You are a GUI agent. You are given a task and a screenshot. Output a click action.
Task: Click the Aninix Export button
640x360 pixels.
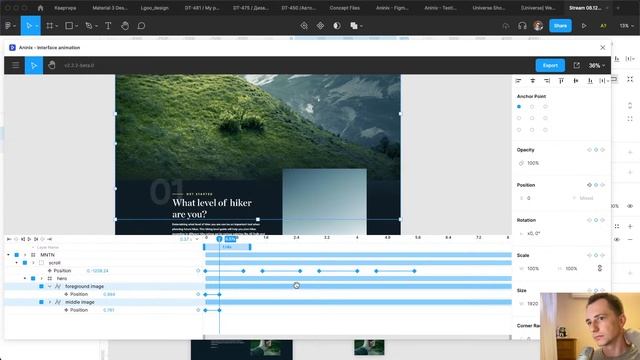(550, 65)
